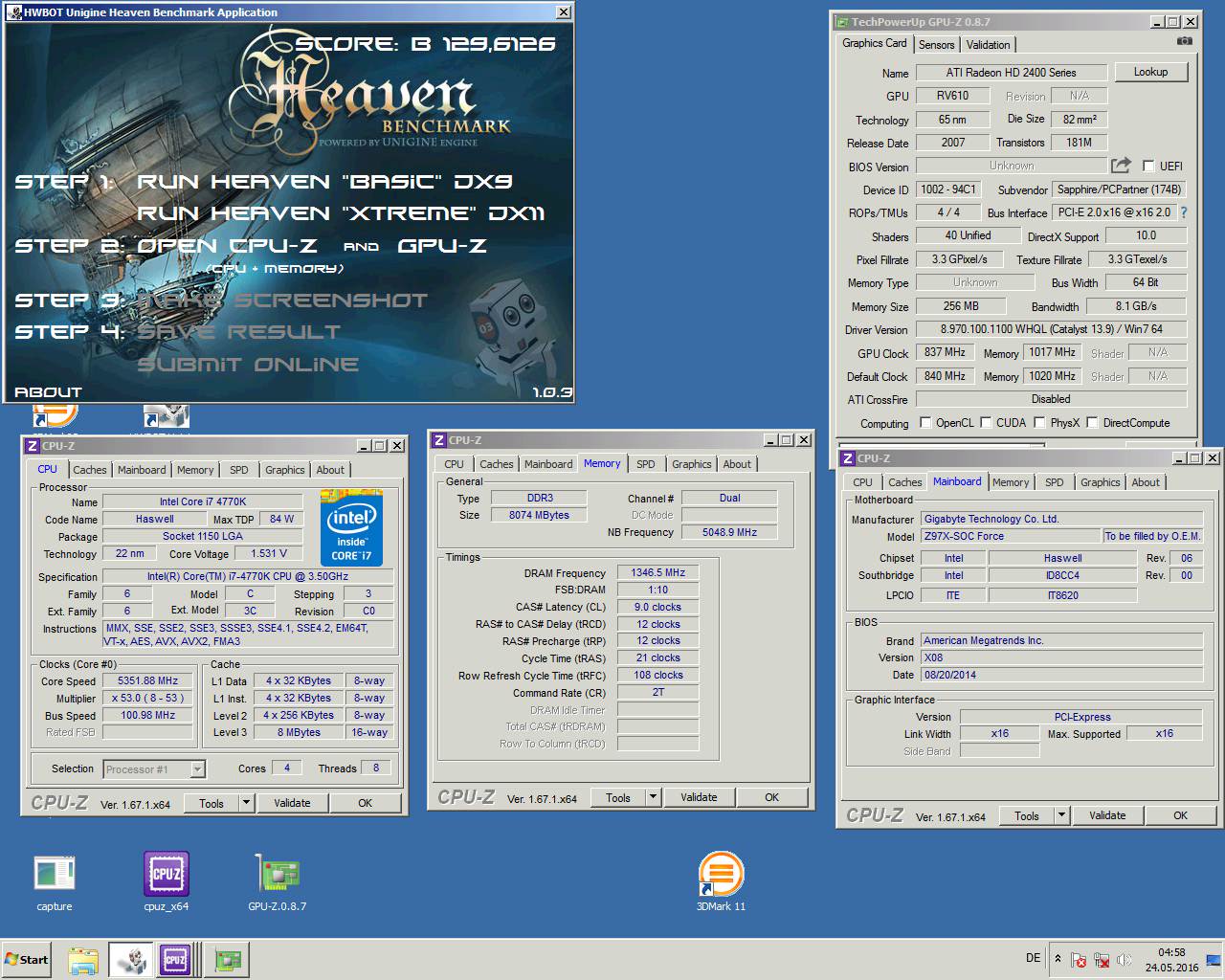The width and height of the screenshot is (1225, 980).
Task: Click Validate in CPU-Z CPU window
Action: pyautogui.click(x=292, y=803)
